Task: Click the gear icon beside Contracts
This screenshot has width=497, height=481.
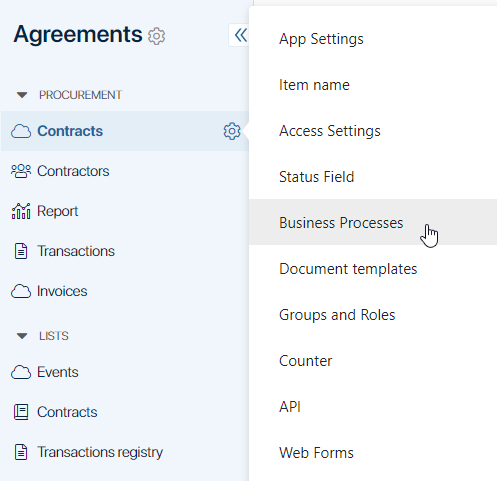Action: coord(232,131)
